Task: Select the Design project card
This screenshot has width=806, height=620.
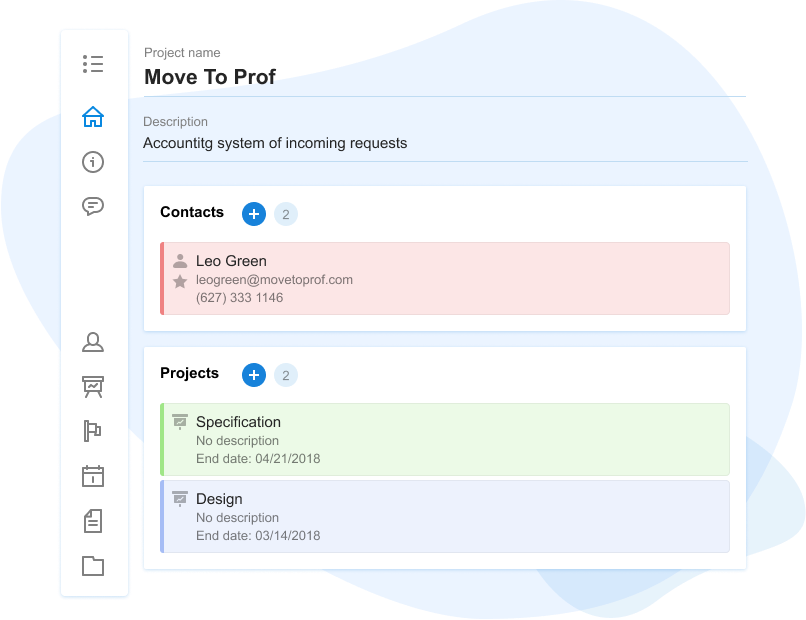Action: [450, 517]
